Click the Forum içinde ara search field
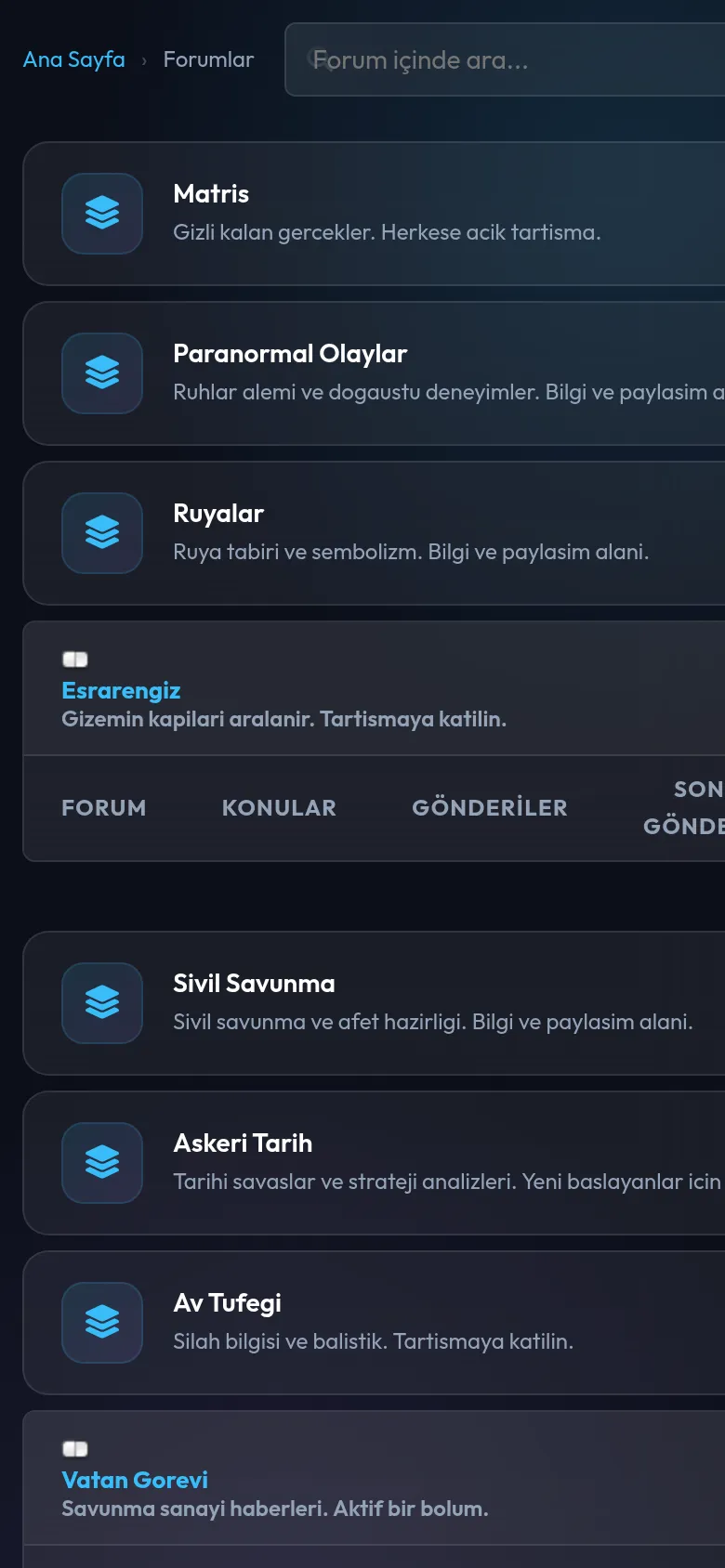Screen dimensions: 725x1568 point(505,59)
